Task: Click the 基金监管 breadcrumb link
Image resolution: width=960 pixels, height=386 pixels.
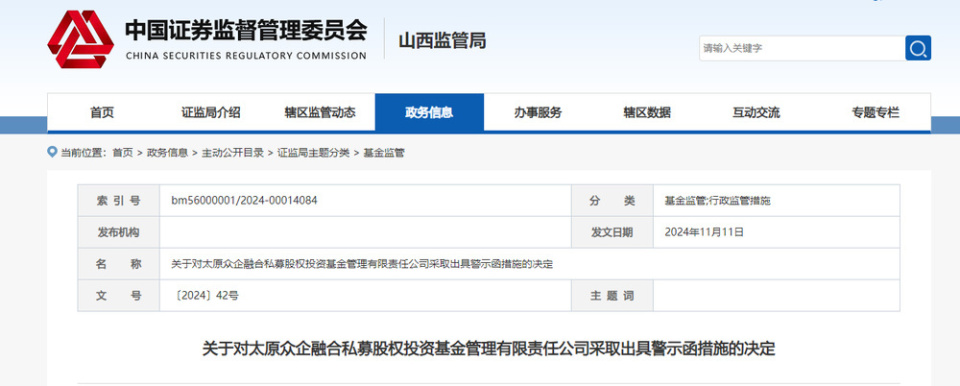Action: pyautogui.click(x=384, y=153)
